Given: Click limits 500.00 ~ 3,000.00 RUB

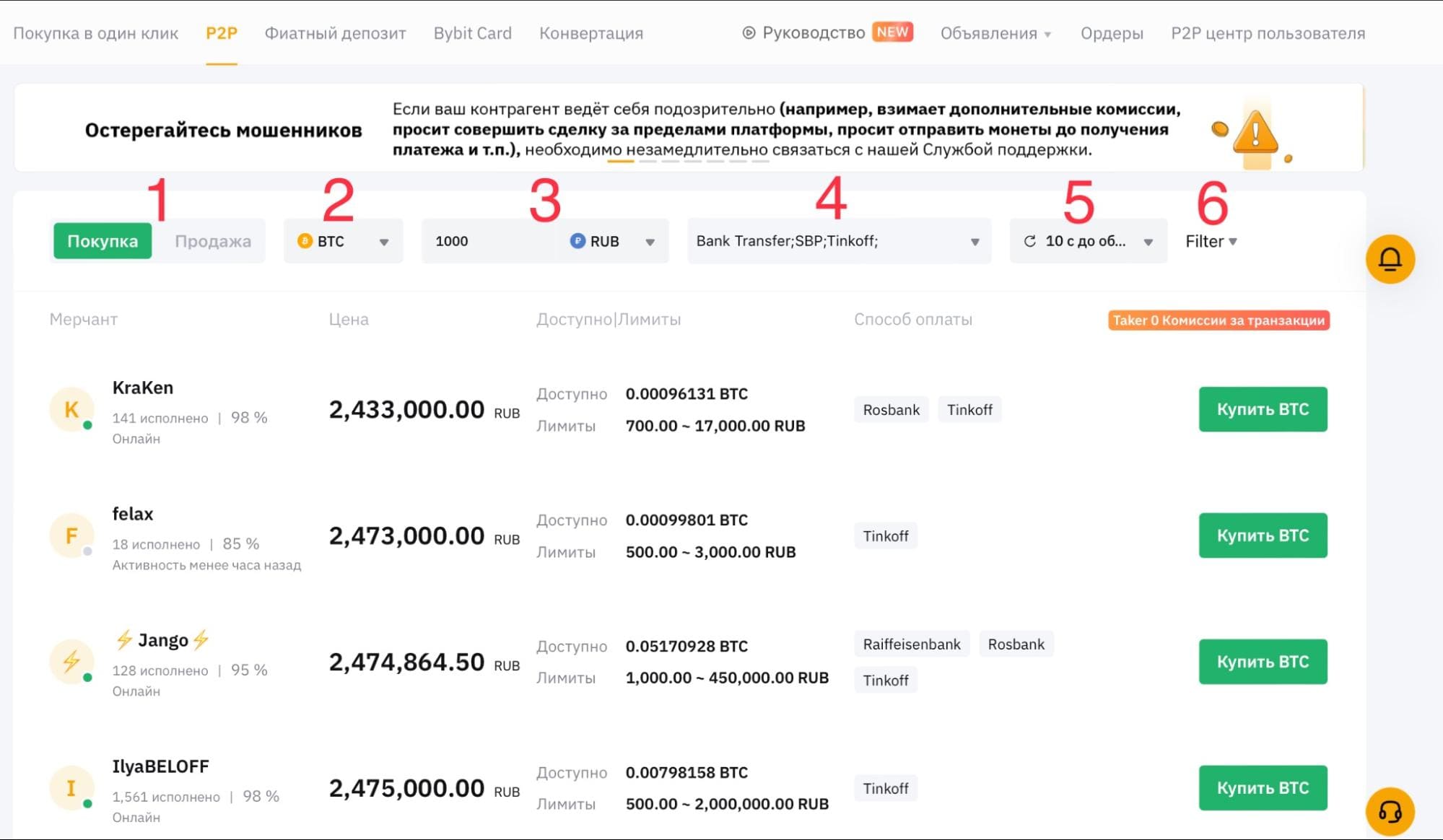Looking at the screenshot, I should pos(711,552).
